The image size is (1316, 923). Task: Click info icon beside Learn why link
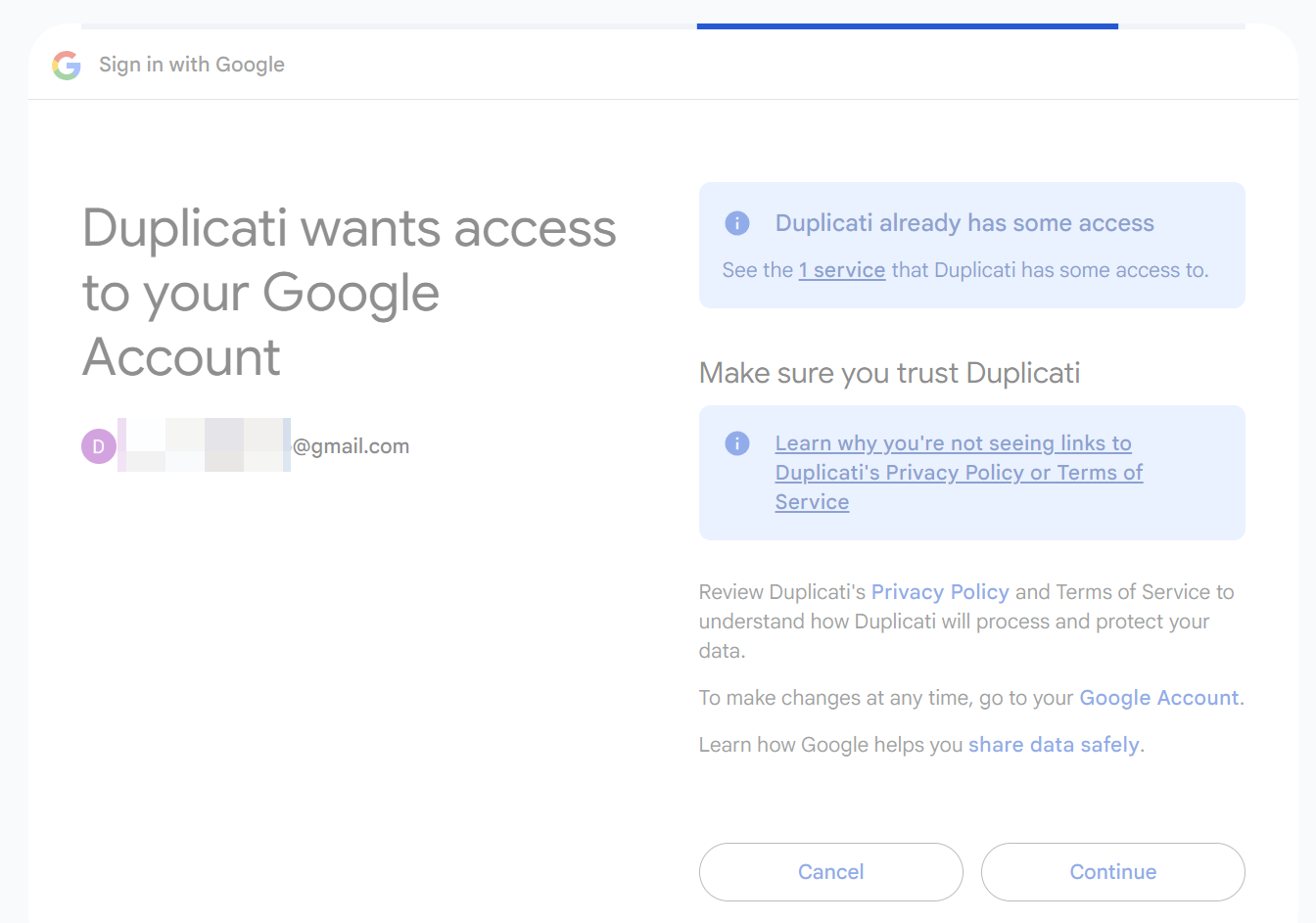pos(737,443)
